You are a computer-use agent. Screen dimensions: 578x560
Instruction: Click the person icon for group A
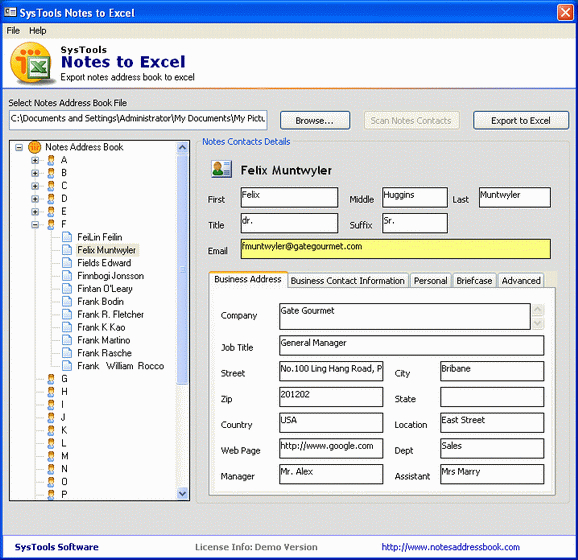pos(51,160)
